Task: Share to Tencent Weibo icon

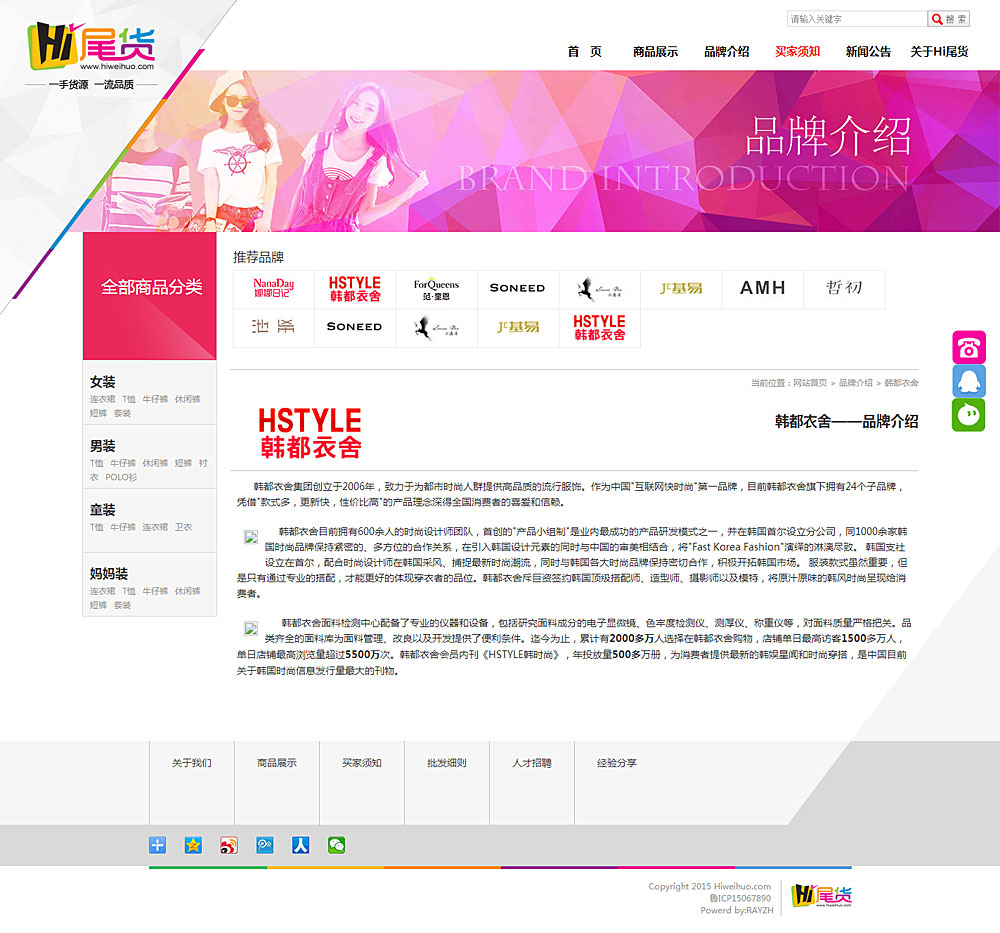Action: click(265, 845)
